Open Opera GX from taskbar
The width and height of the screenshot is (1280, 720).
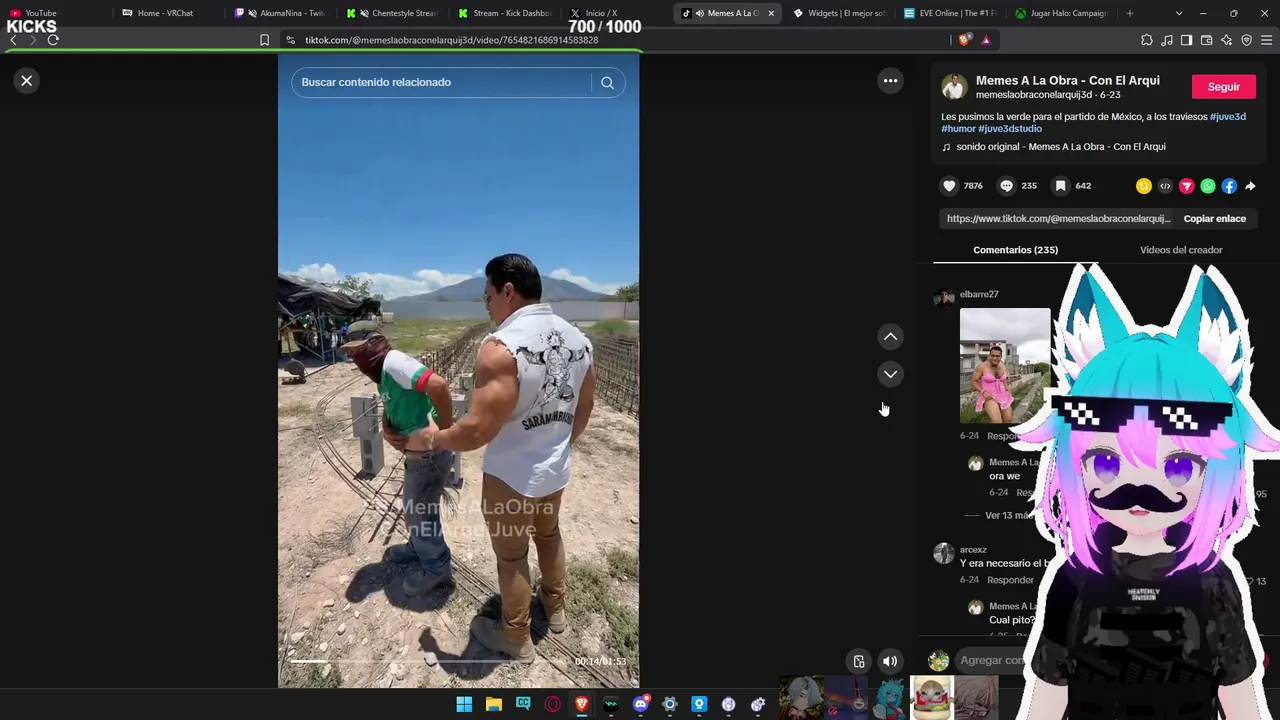552,704
